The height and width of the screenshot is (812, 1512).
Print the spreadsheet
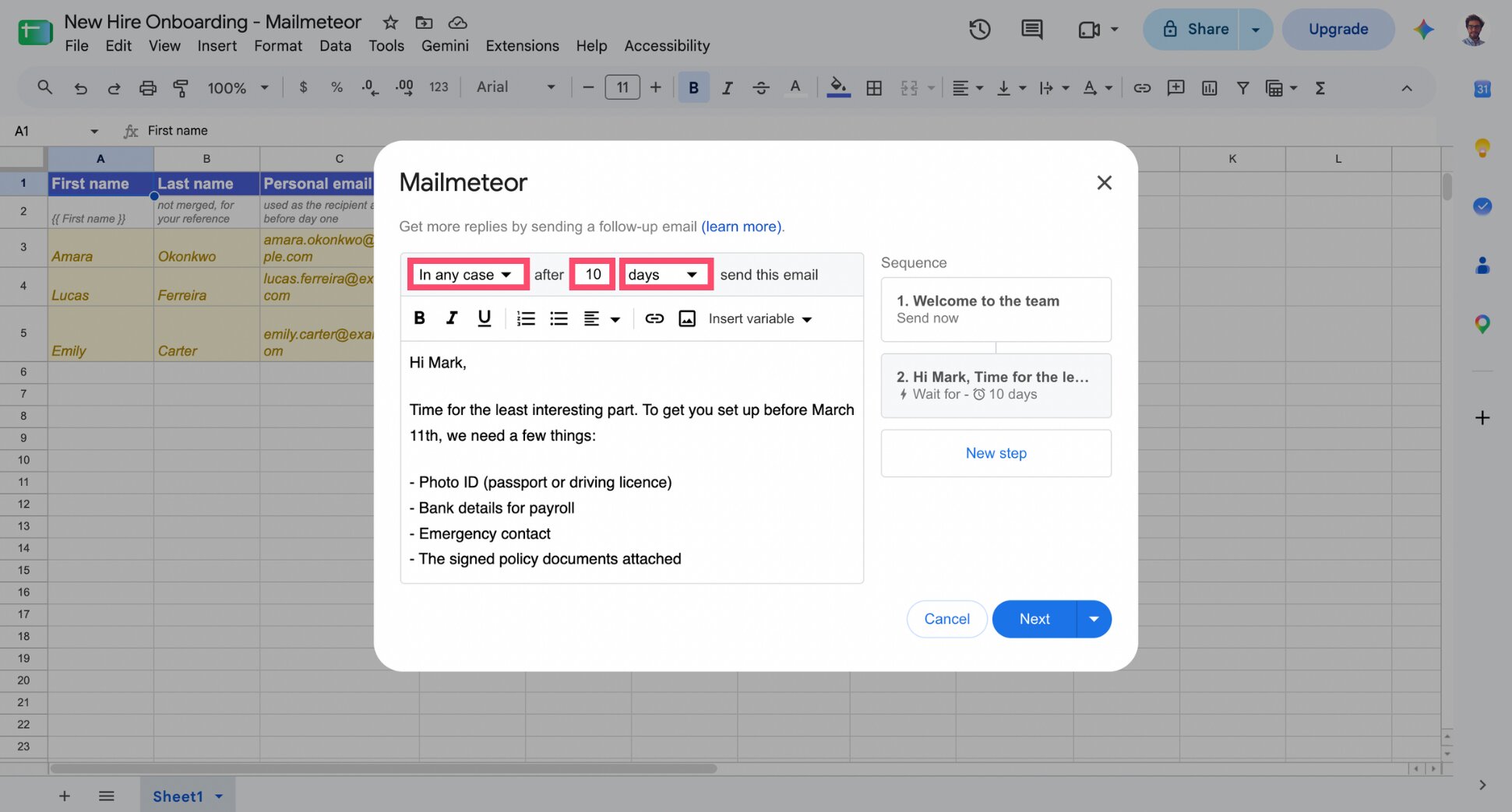[147, 88]
